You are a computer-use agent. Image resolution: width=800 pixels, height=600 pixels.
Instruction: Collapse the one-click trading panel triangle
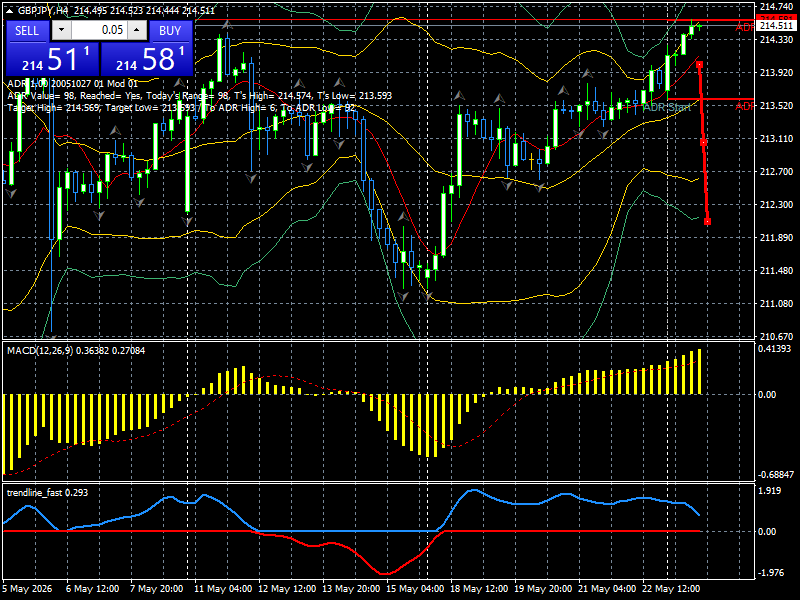[x=10, y=10]
